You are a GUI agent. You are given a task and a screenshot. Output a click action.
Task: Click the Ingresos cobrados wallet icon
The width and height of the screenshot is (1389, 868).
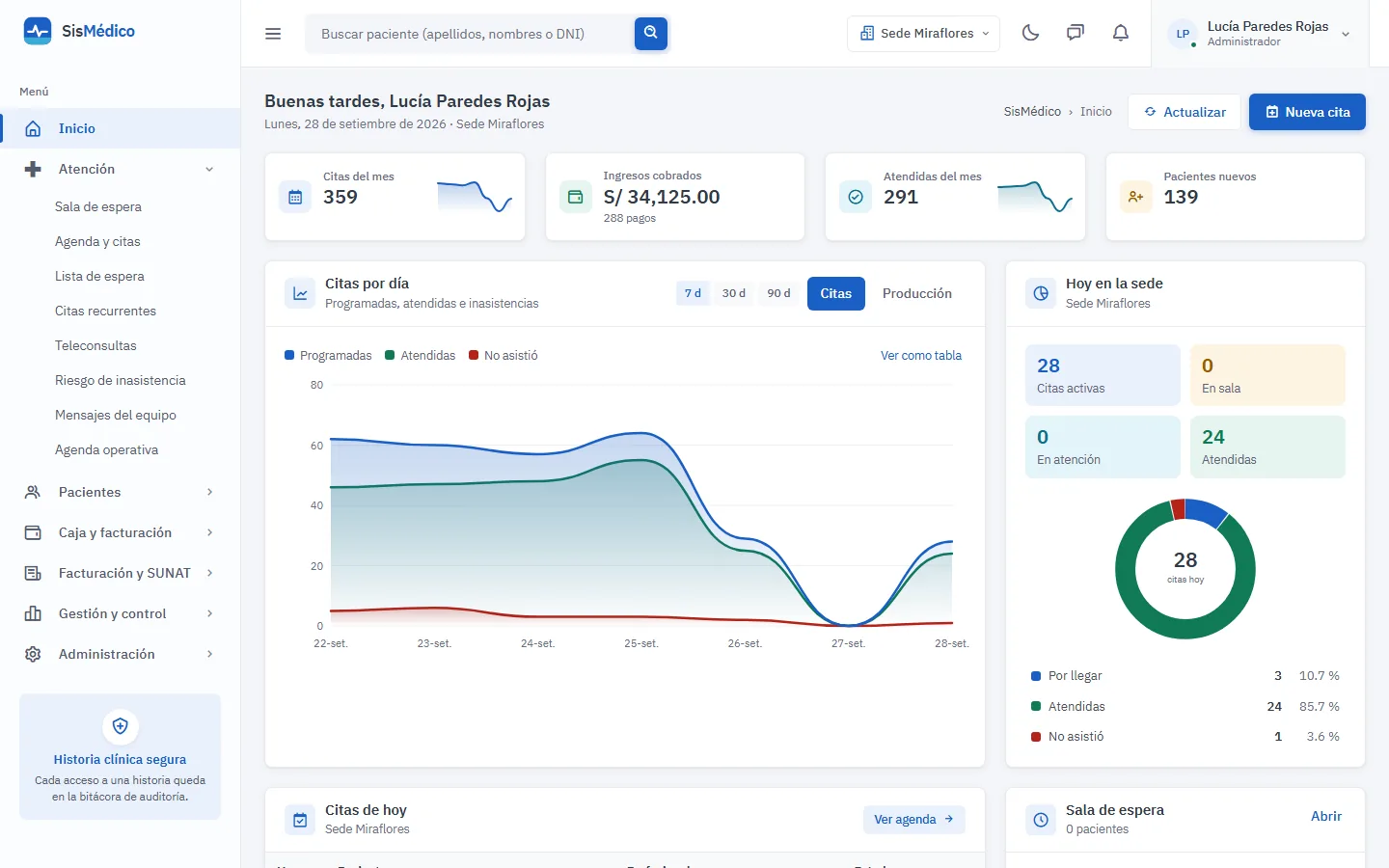[576, 197]
